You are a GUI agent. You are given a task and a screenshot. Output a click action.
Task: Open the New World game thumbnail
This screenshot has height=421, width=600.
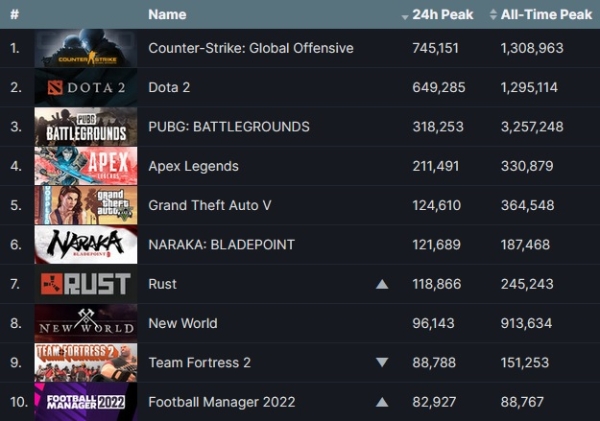click(x=86, y=323)
